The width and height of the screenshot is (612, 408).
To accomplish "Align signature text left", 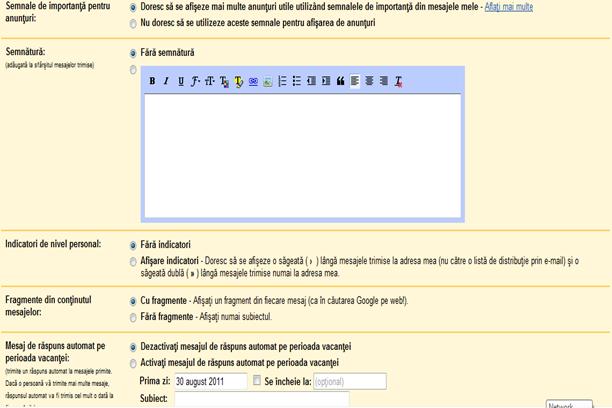I will [x=355, y=81].
